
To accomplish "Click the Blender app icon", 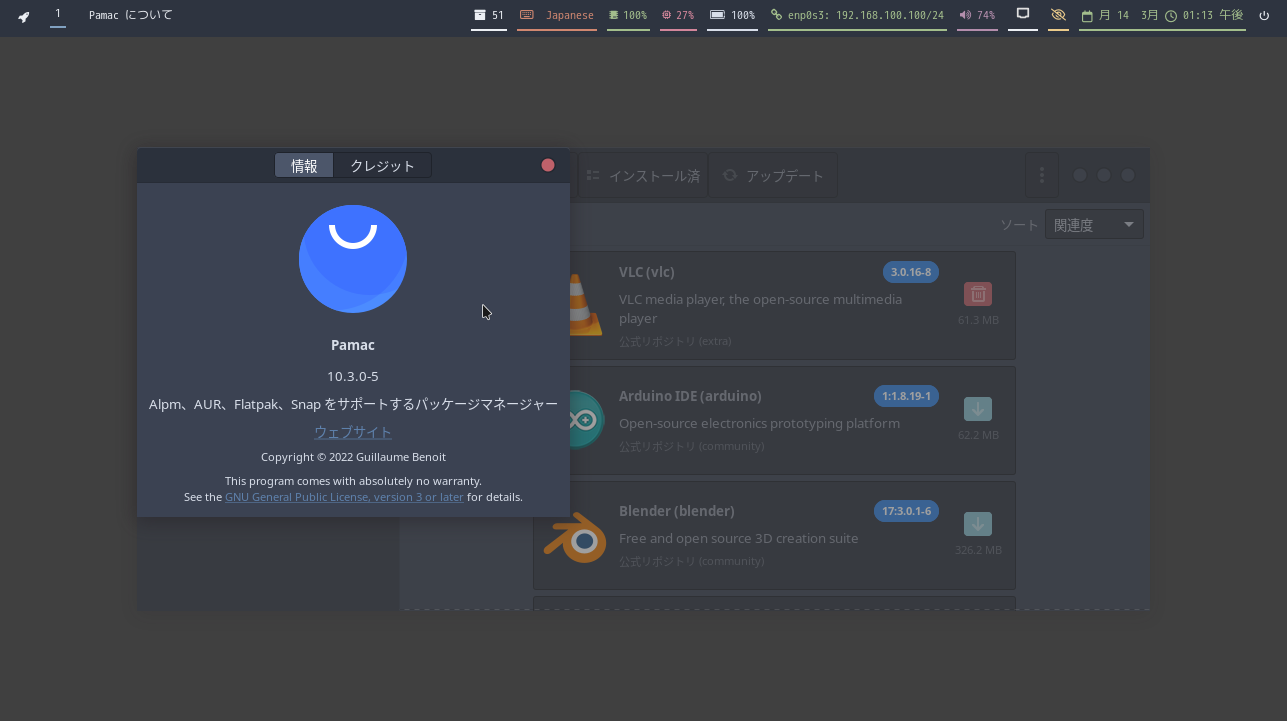I will (x=575, y=538).
